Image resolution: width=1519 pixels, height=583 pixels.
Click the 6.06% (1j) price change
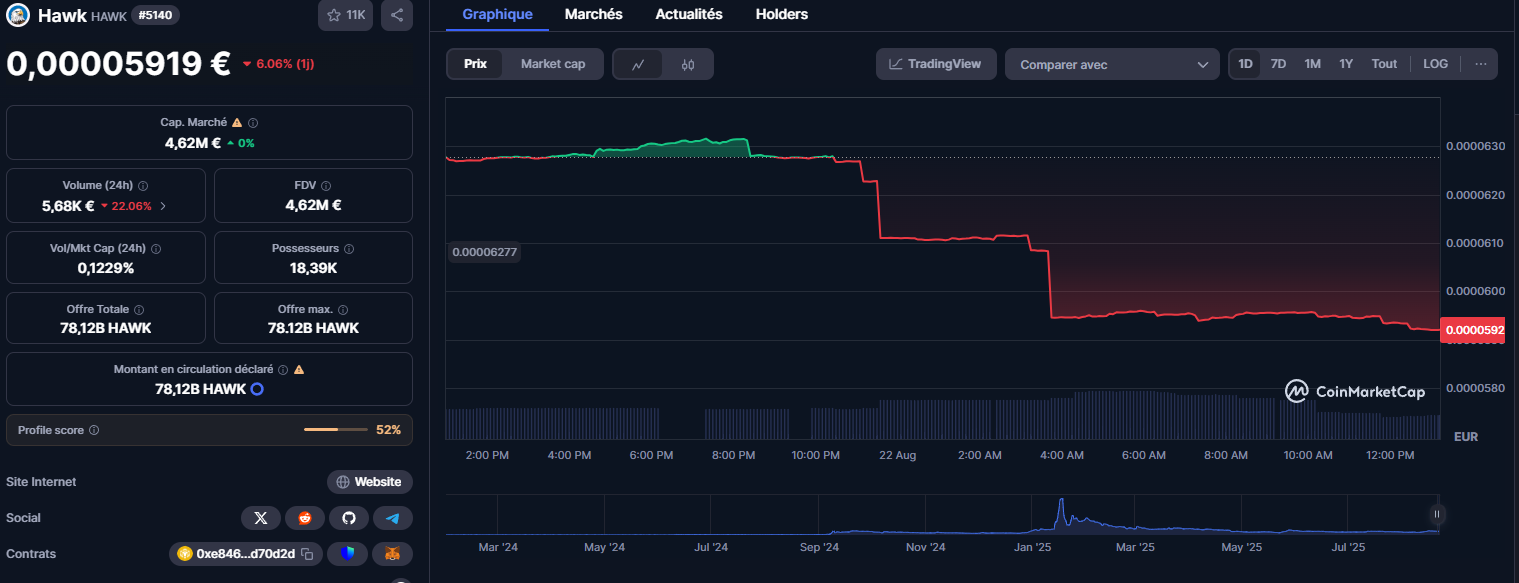279,64
